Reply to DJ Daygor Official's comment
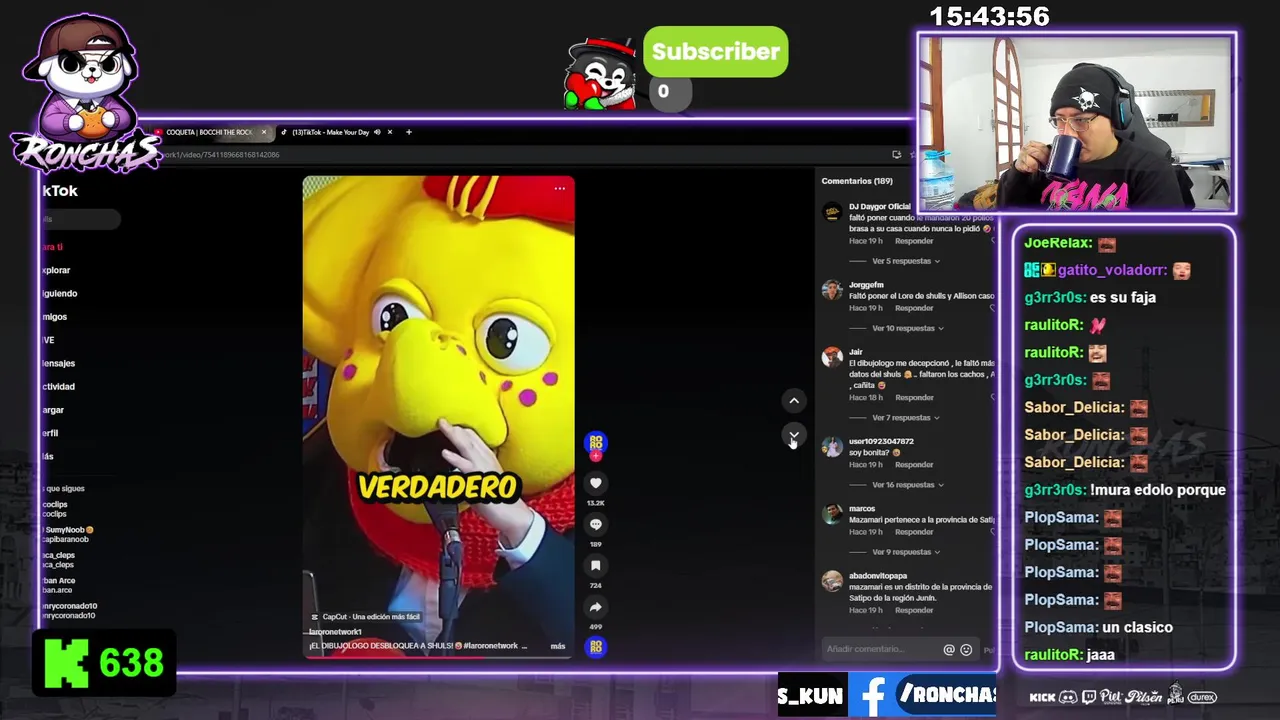Image resolution: width=1280 pixels, height=720 pixels. pyautogui.click(x=914, y=241)
